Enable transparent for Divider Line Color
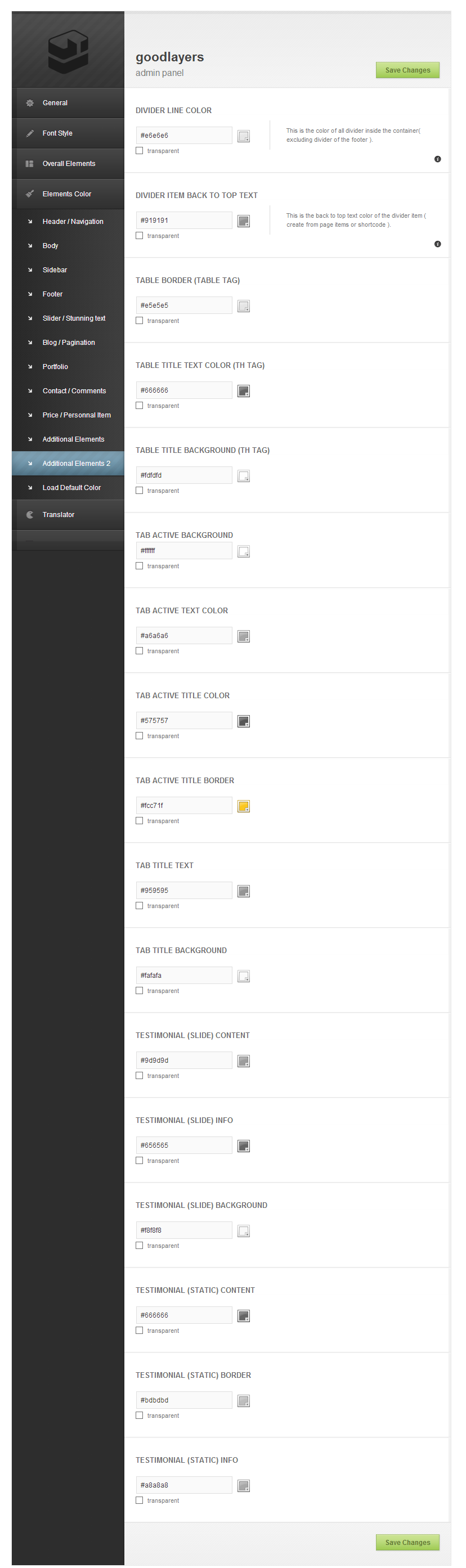 coord(140,151)
